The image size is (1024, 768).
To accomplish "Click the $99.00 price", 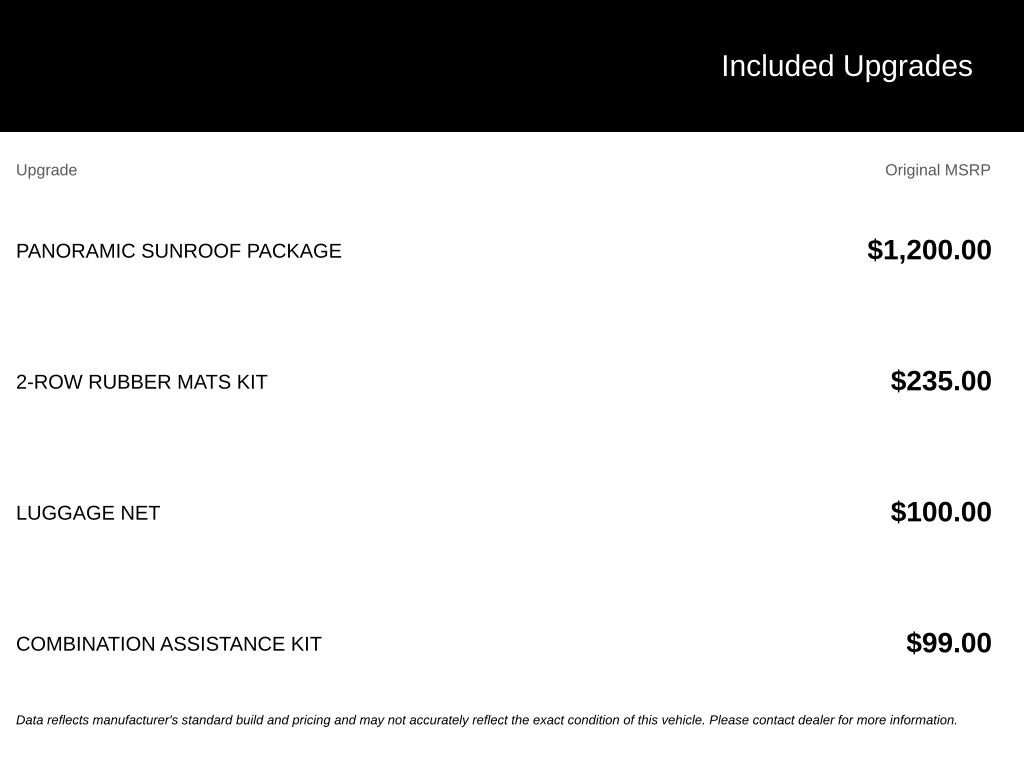I will tap(948, 643).
